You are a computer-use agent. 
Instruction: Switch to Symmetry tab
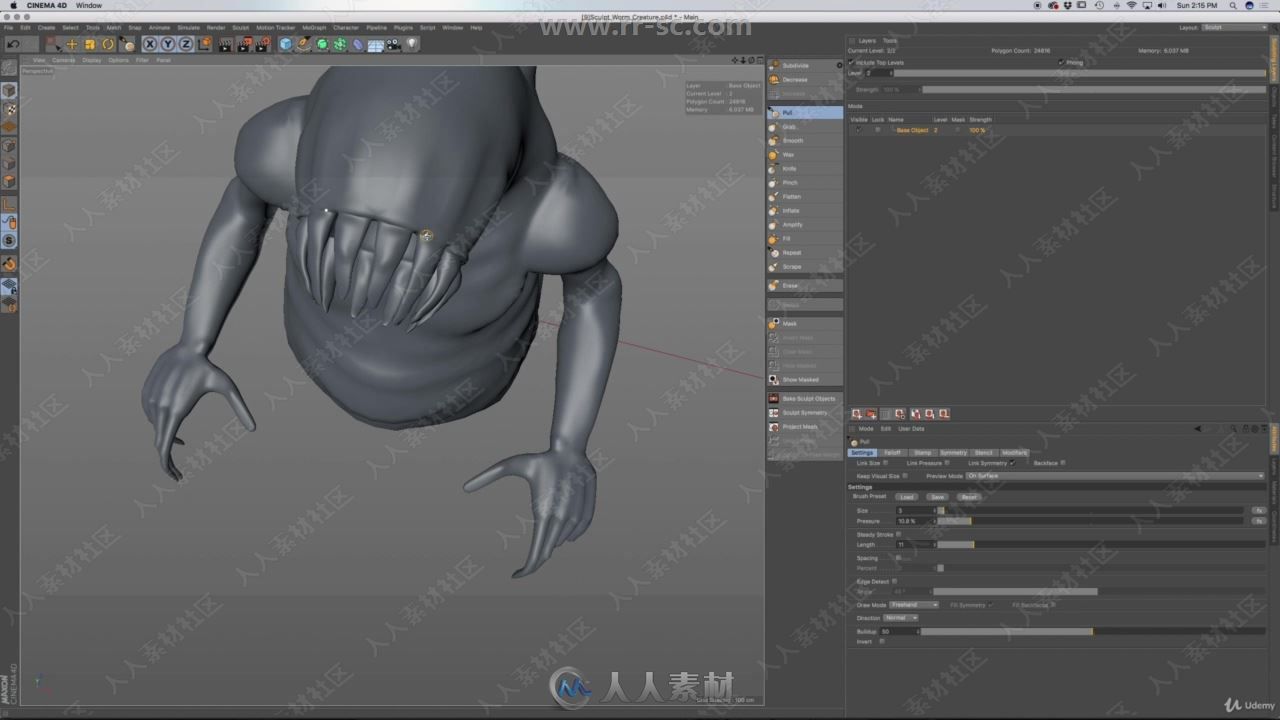click(x=953, y=453)
